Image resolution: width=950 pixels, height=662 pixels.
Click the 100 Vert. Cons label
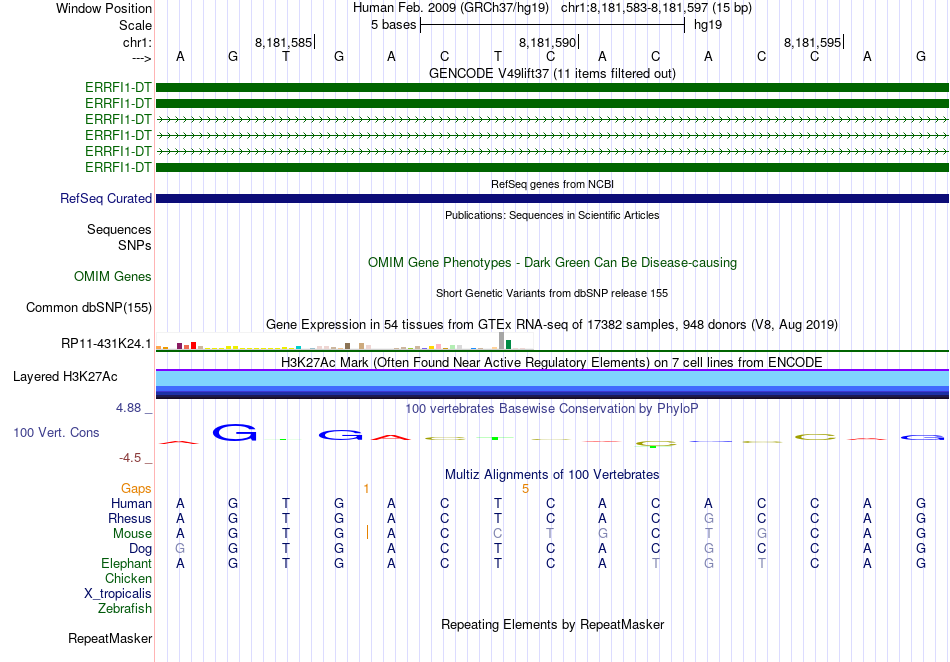(x=56, y=432)
